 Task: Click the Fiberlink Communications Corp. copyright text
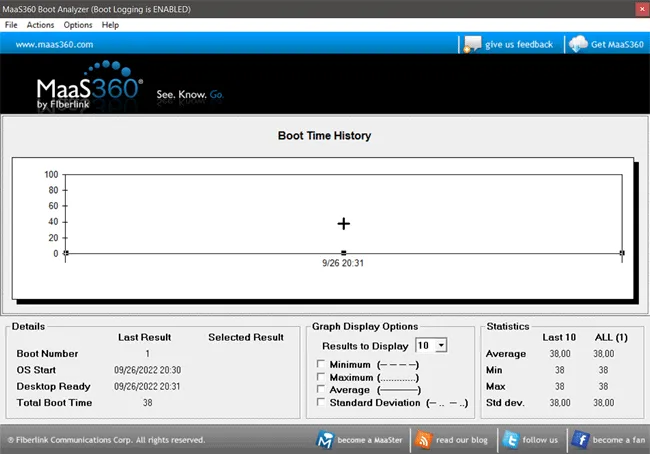pyautogui.click(x=106, y=440)
